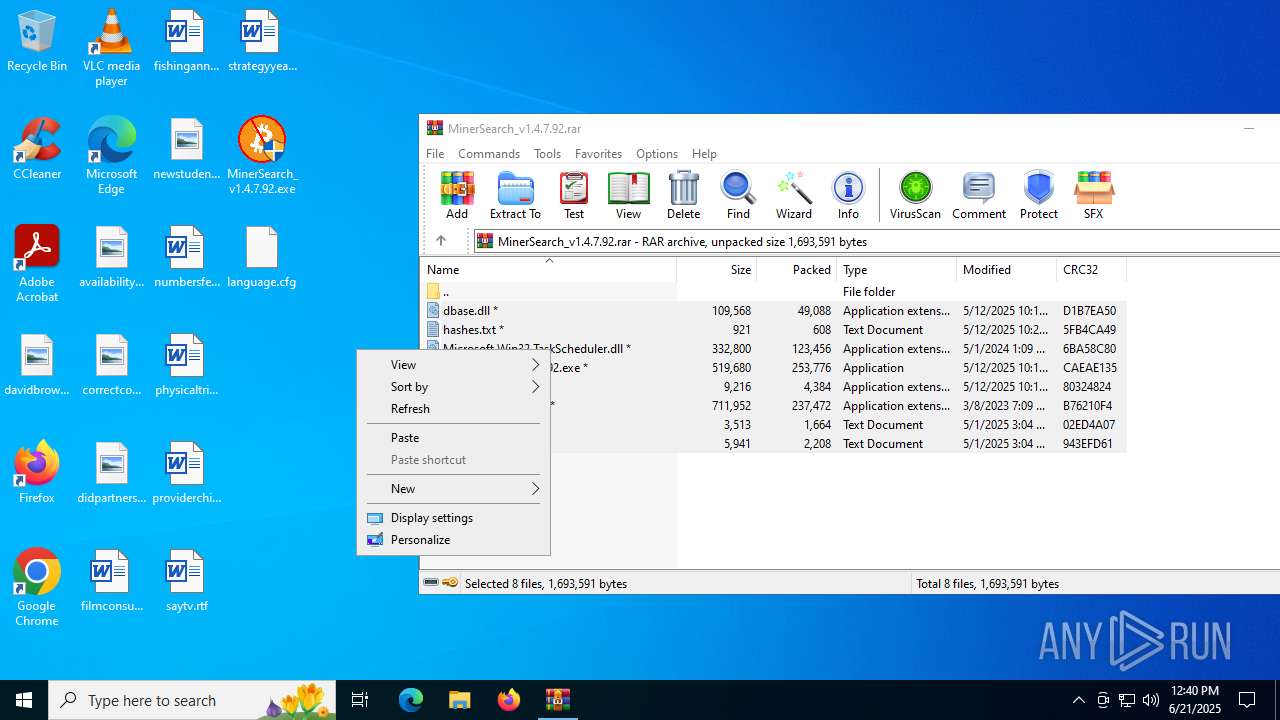Screen dimensions: 1280x720
Task: Click the Windows Start button
Action: point(24,700)
